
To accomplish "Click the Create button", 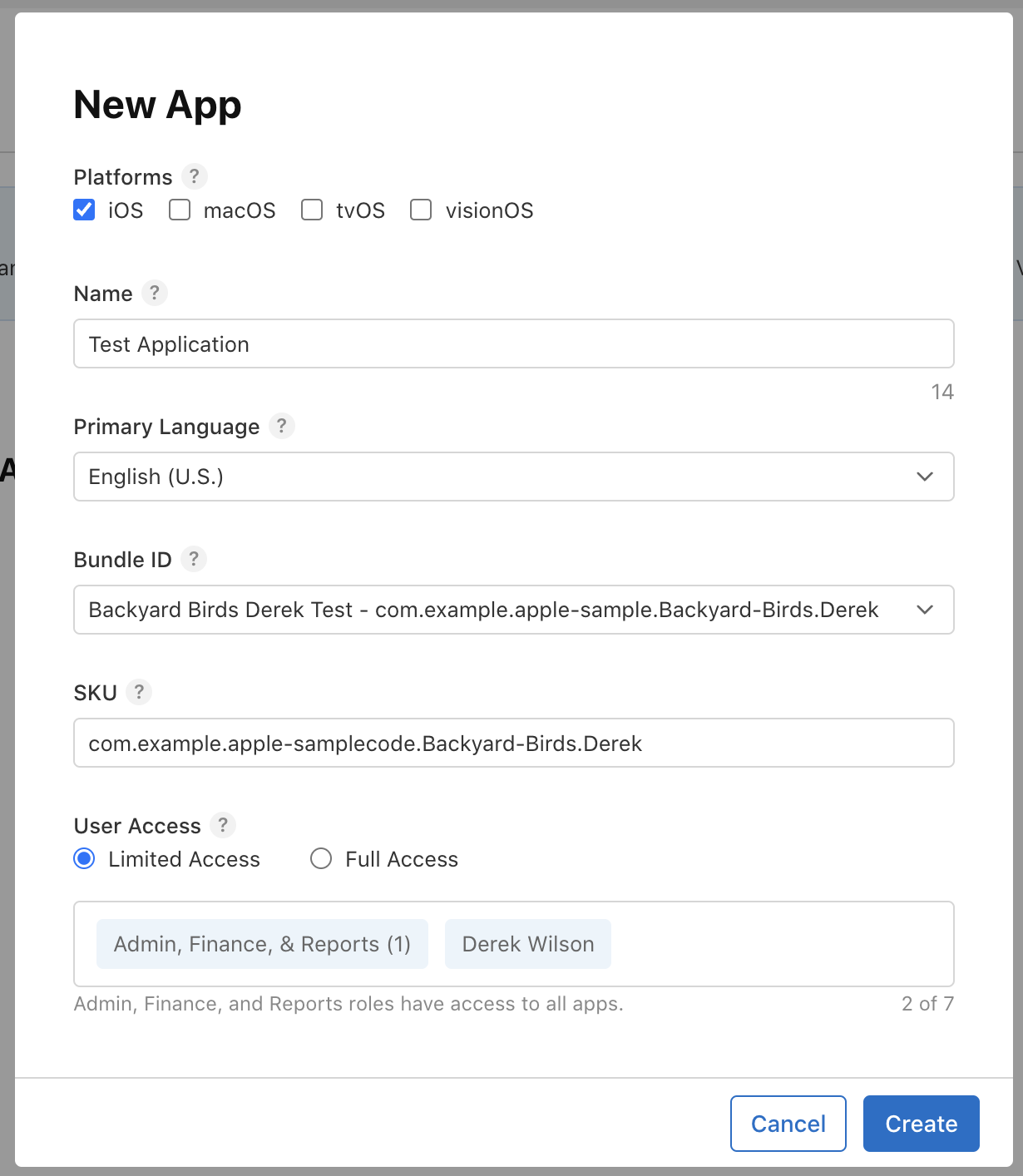I will coord(922,1124).
